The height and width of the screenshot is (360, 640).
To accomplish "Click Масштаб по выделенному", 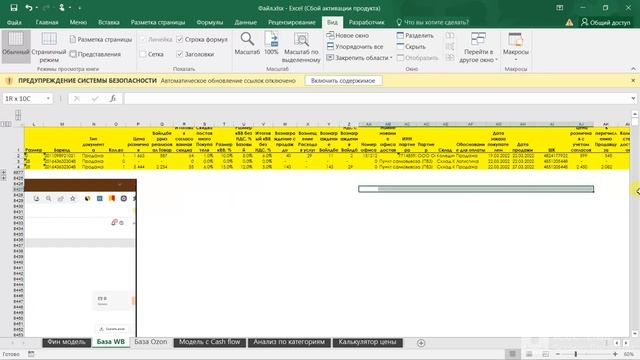I will 301,47.
